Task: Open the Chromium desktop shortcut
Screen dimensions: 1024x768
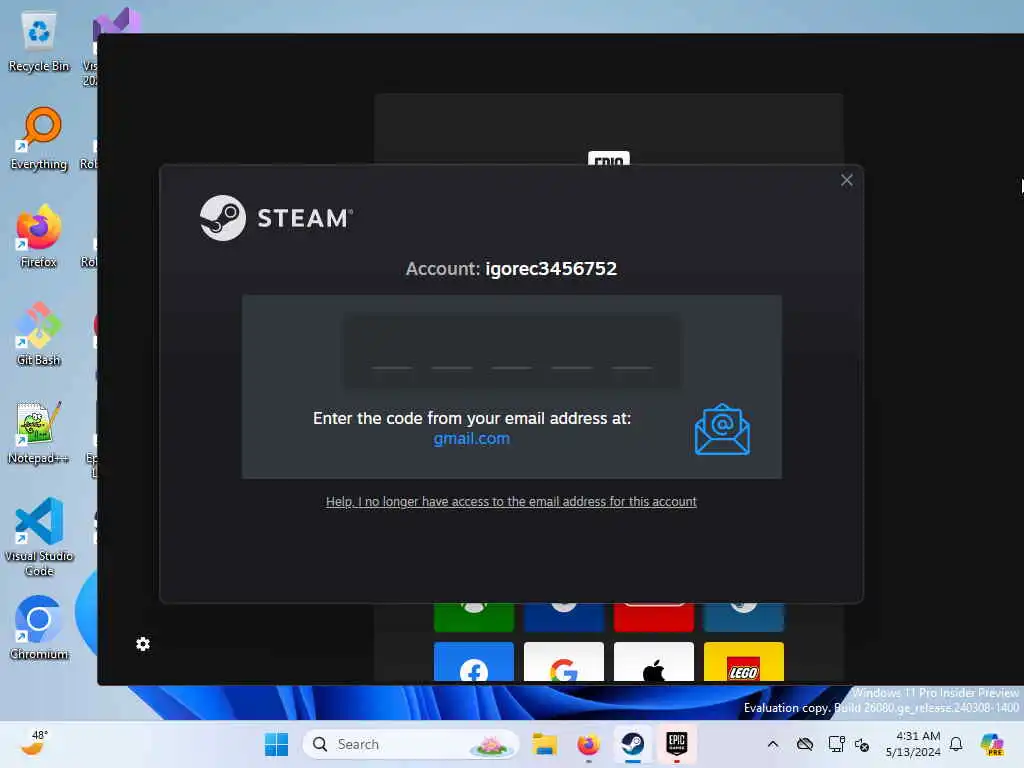Action: pyautogui.click(x=39, y=628)
